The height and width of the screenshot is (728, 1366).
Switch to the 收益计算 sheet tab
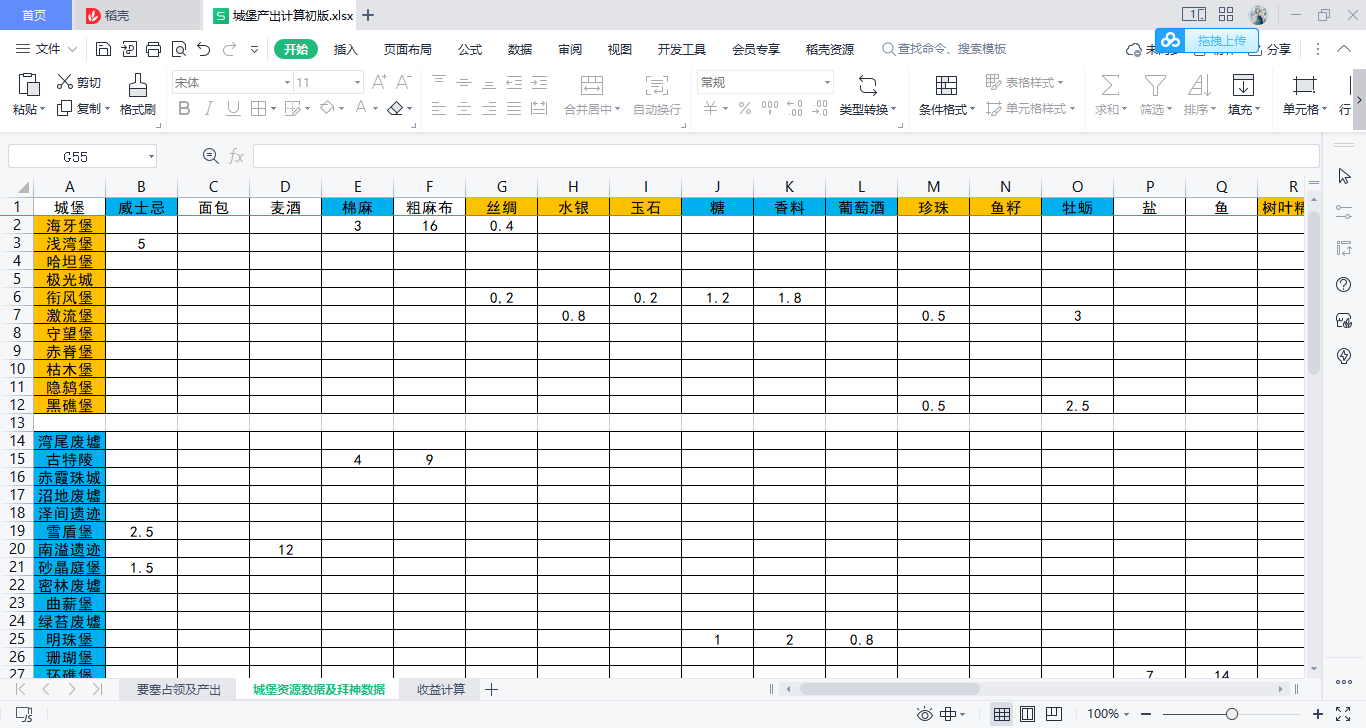[441, 689]
